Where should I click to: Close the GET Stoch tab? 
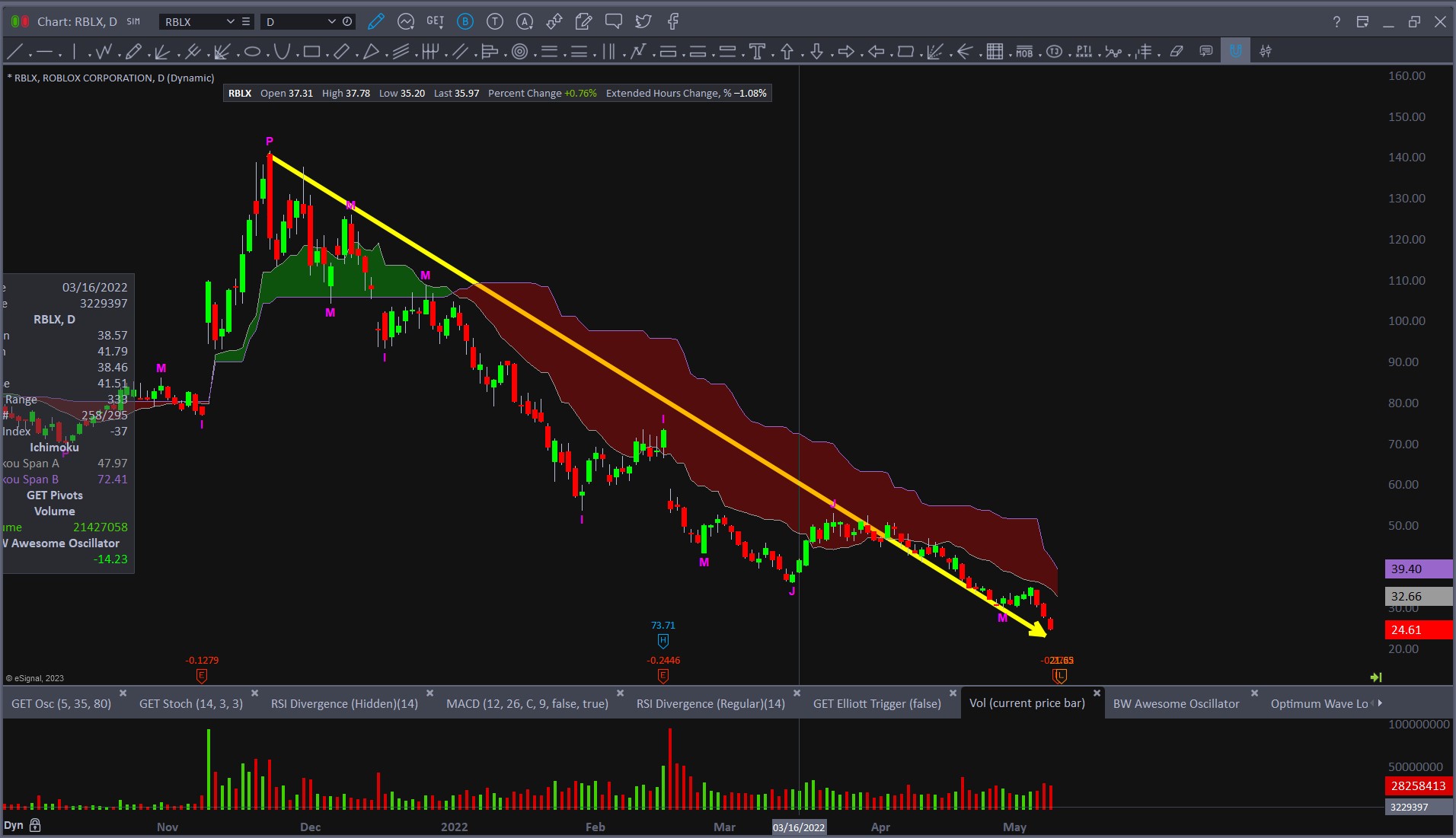coord(254,693)
